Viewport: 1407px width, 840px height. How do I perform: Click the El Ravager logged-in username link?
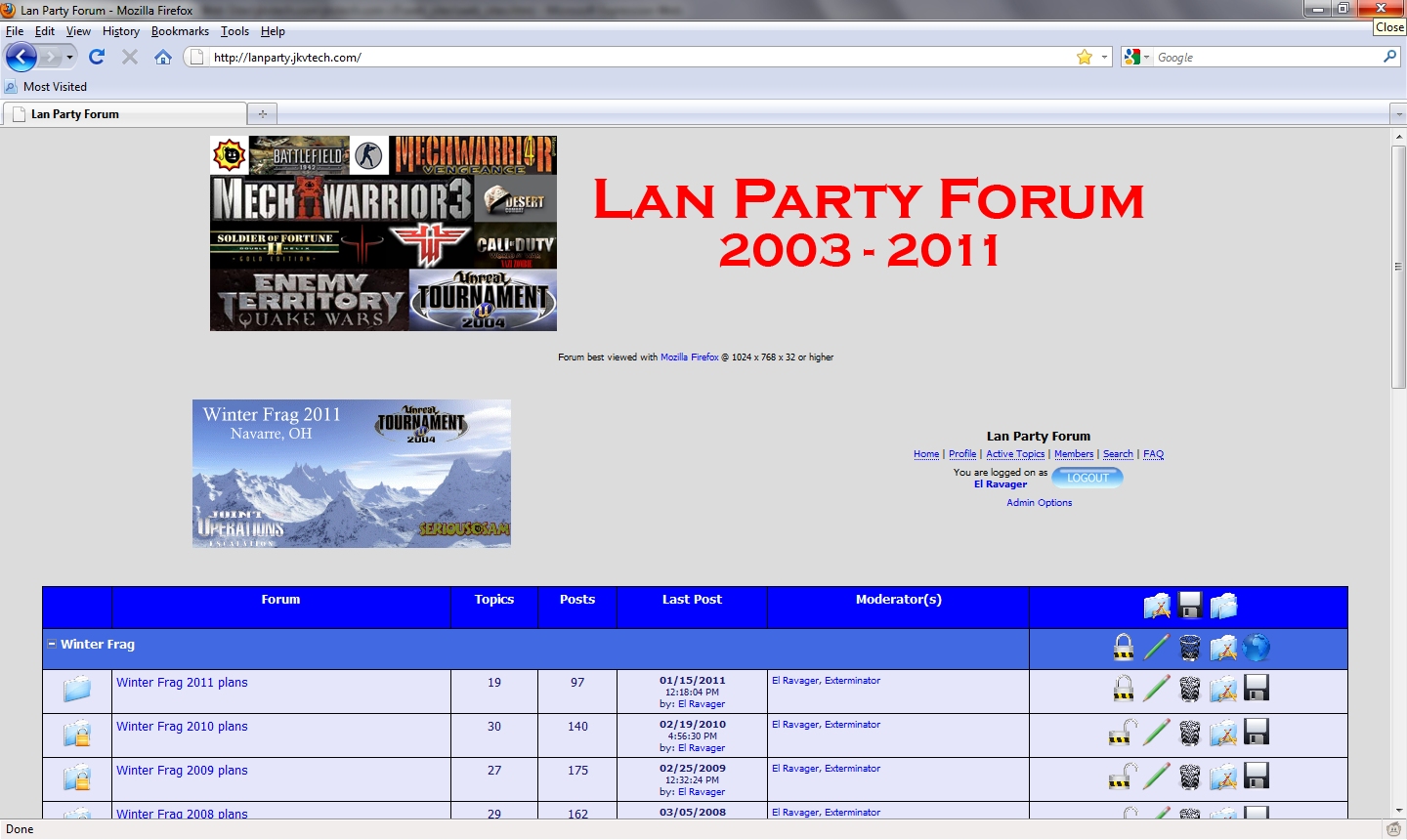point(1001,484)
